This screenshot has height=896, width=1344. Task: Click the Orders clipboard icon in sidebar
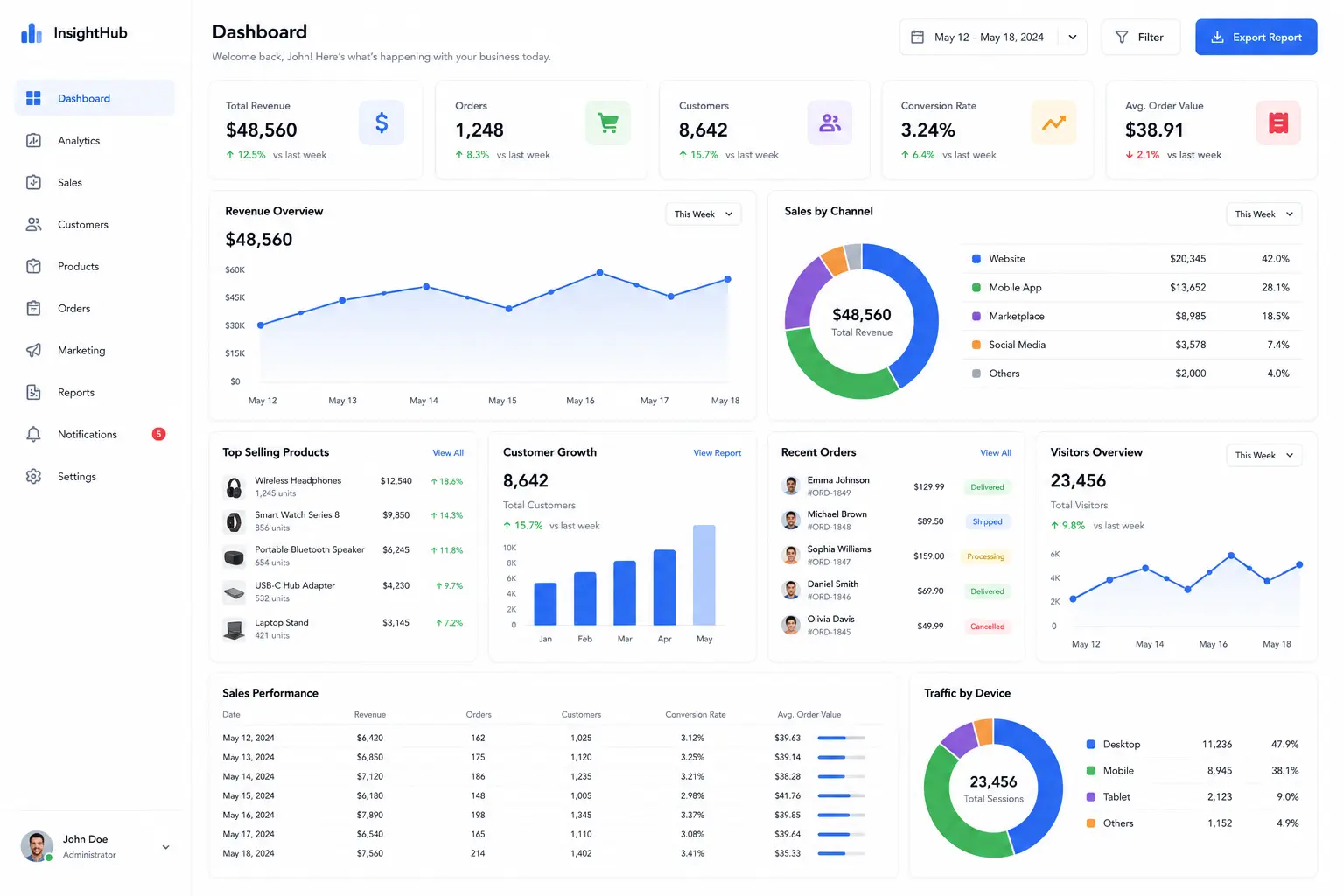pyautogui.click(x=33, y=308)
